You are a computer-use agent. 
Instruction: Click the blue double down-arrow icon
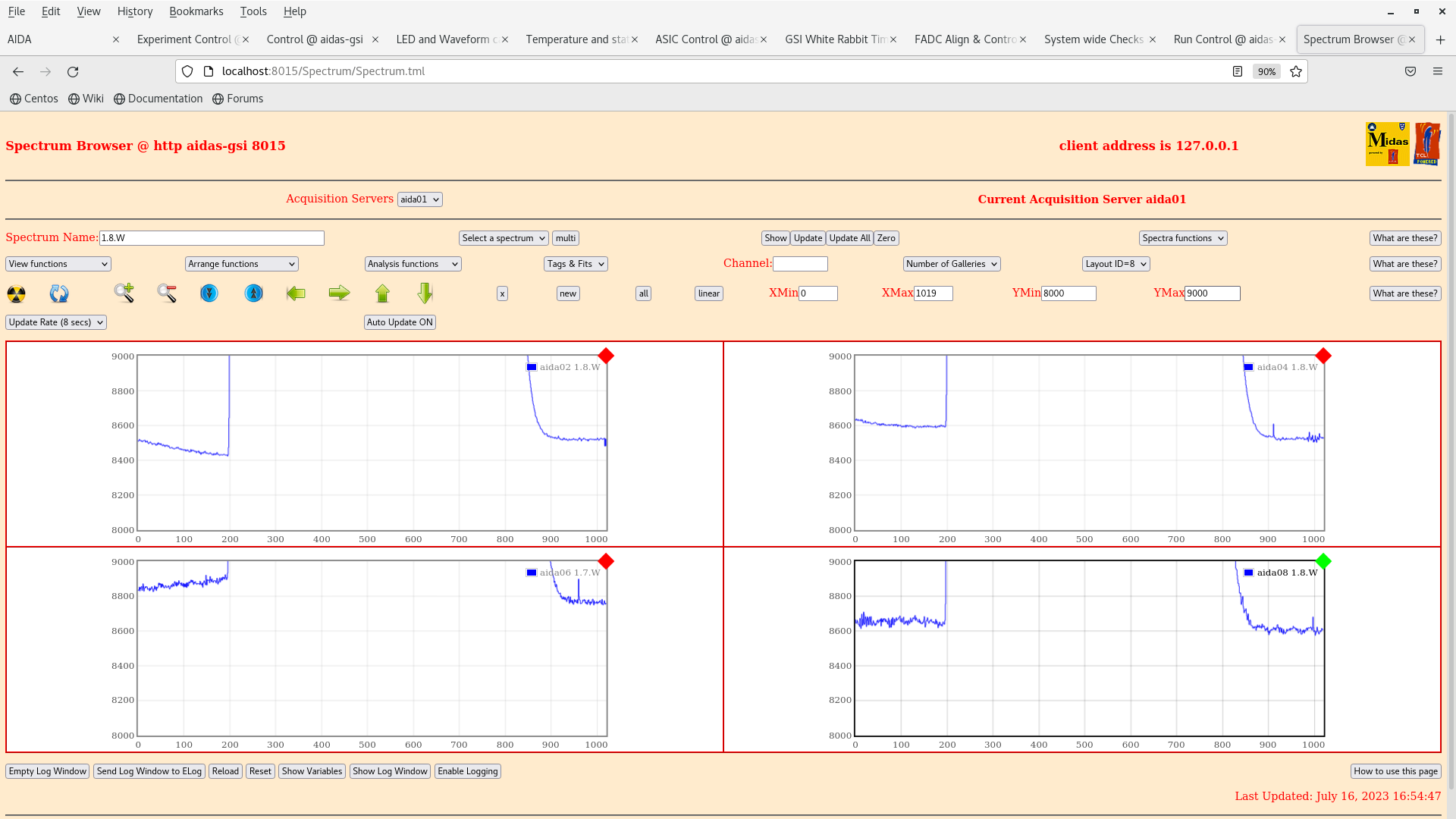pyautogui.click(x=209, y=293)
